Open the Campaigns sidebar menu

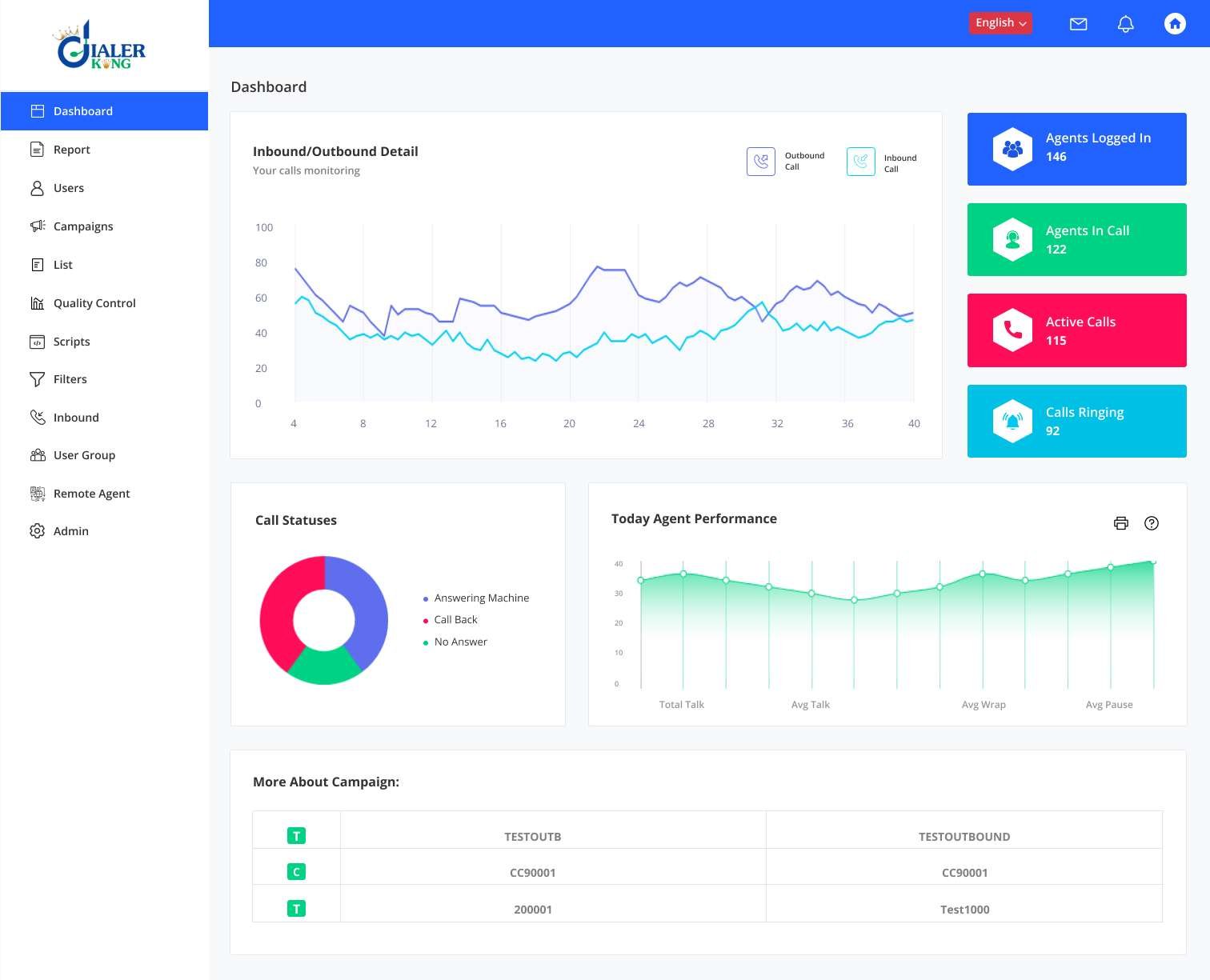click(83, 226)
